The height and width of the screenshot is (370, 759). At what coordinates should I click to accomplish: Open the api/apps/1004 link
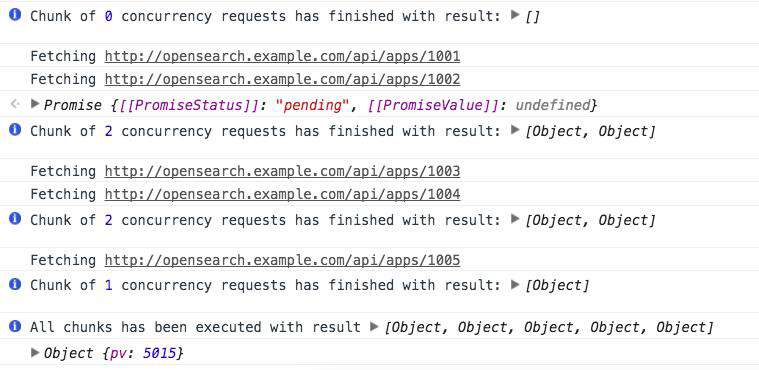click(282, 194)
